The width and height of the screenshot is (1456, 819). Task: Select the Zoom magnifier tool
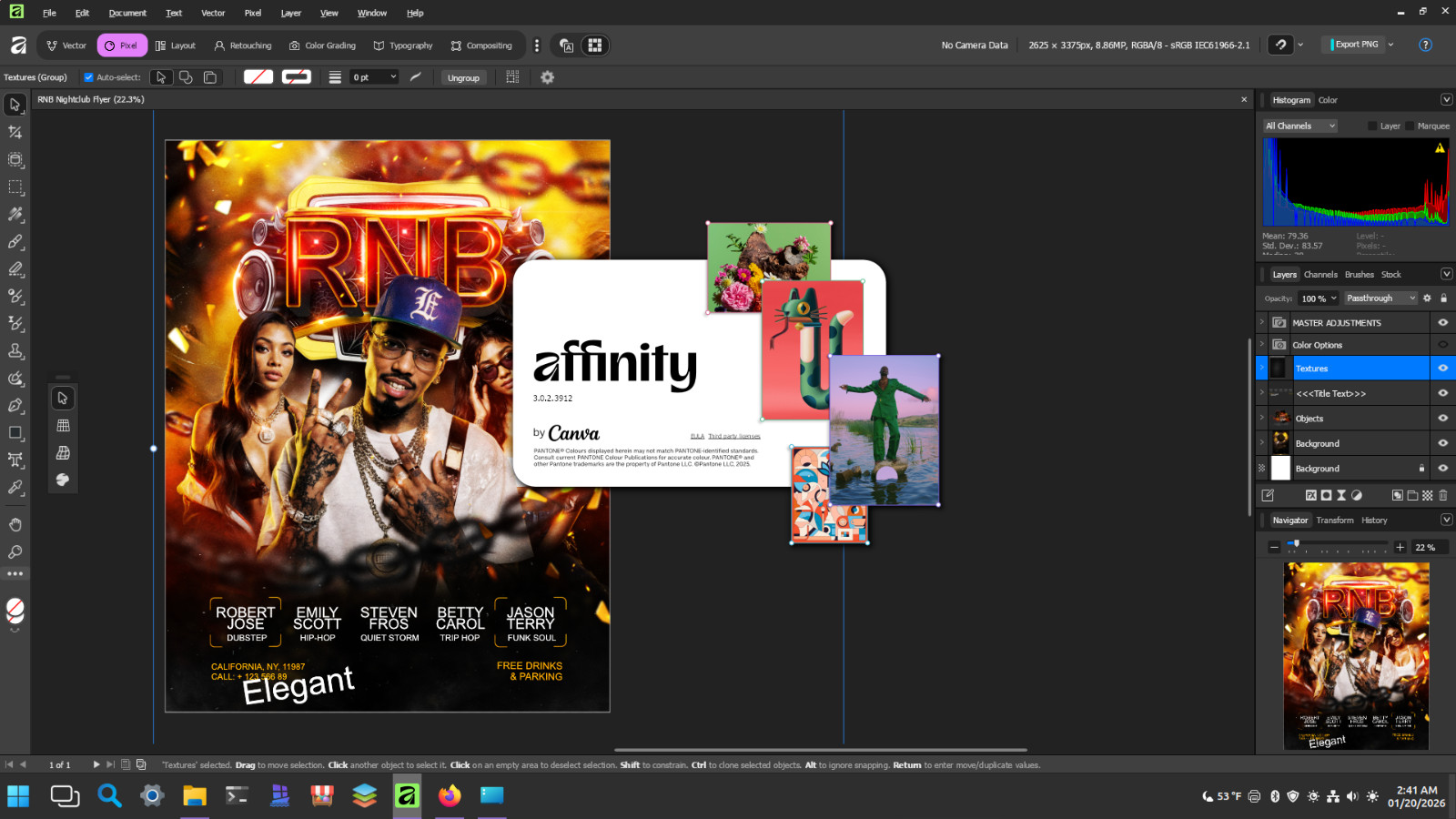[x=15, y=551]
